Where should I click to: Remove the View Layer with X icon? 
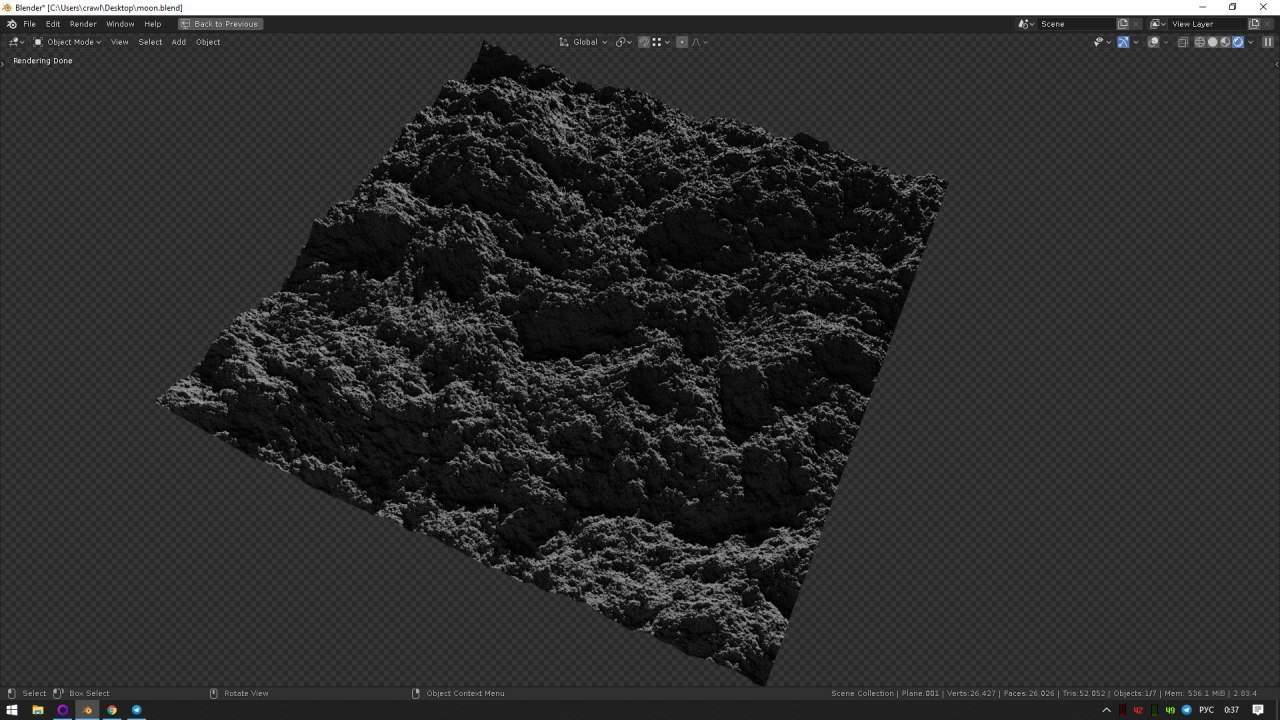point(1267,24)
